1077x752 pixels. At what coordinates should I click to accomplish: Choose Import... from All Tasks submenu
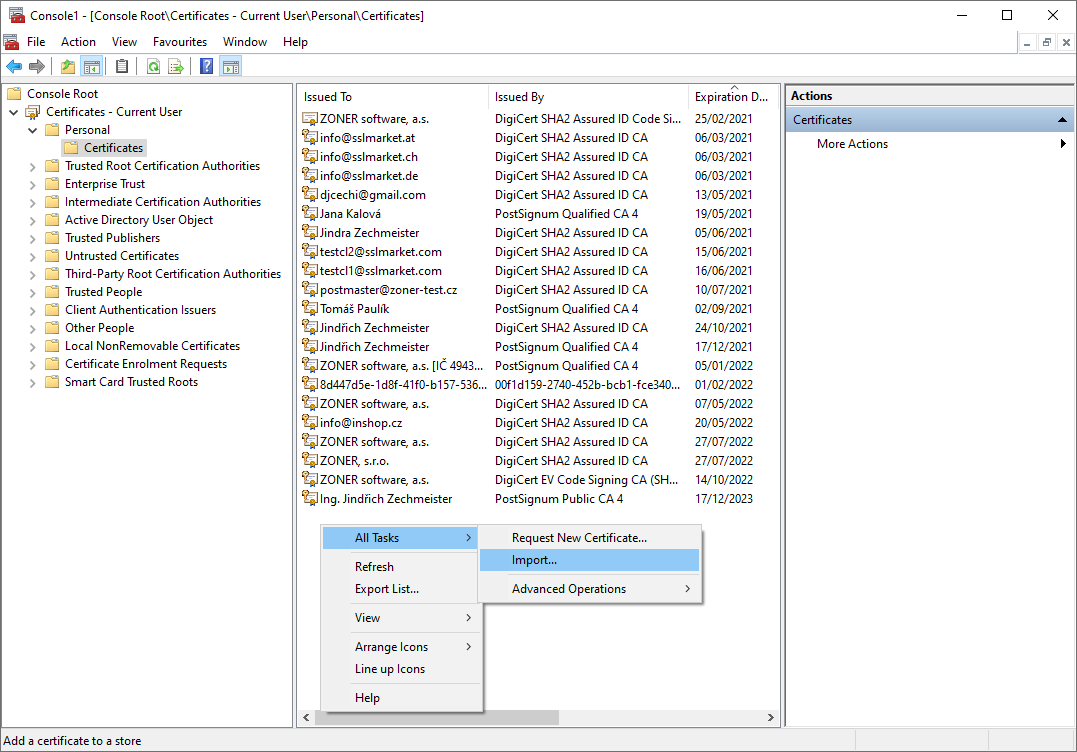coord(590,560)
